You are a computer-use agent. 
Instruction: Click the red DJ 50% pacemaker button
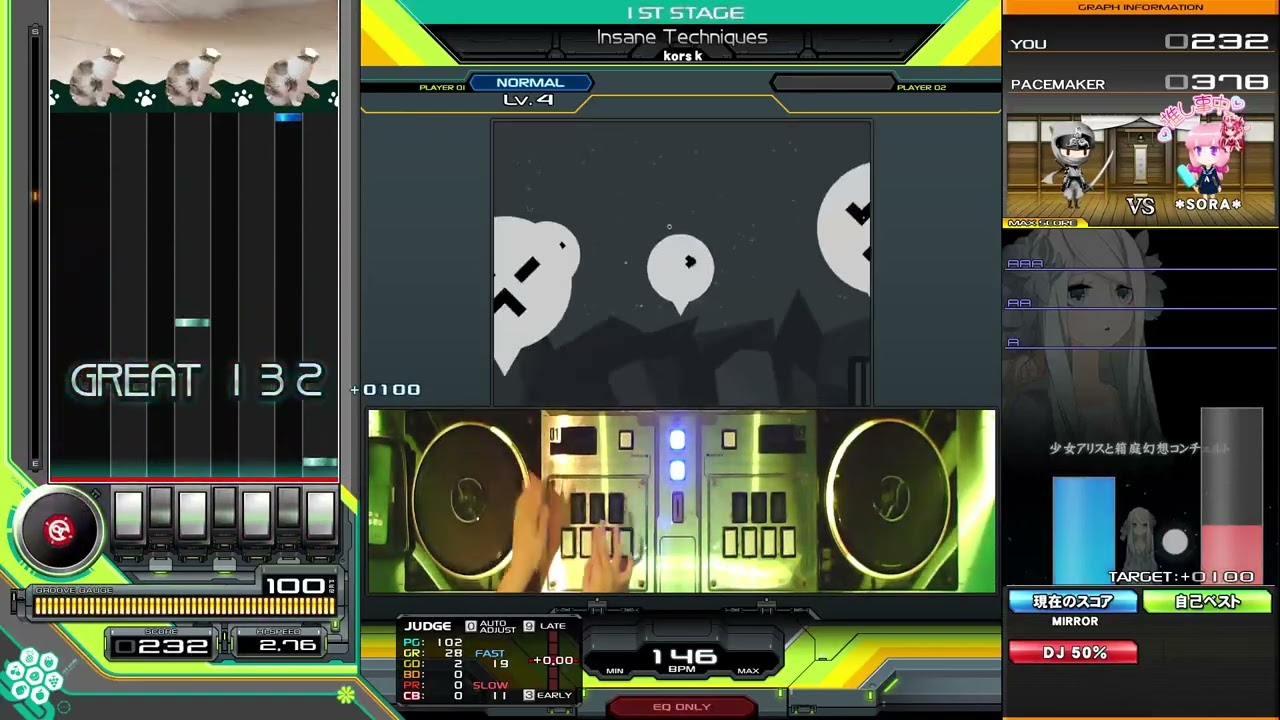point(1073,653)
